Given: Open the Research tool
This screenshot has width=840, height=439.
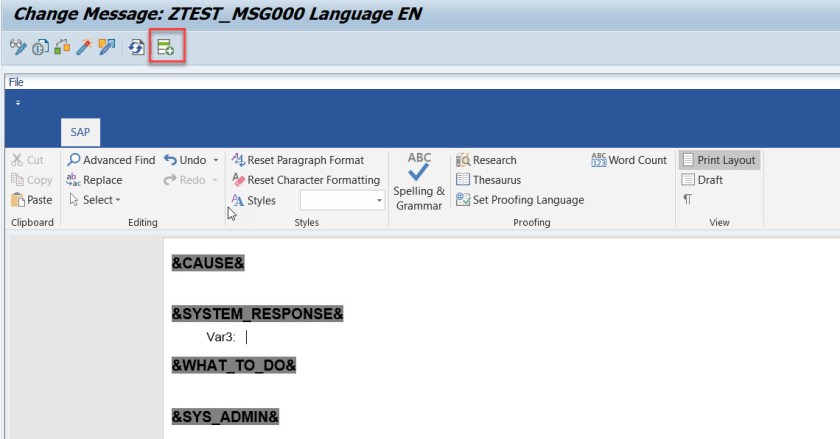Looking at the screenshot, I should 486,160.
